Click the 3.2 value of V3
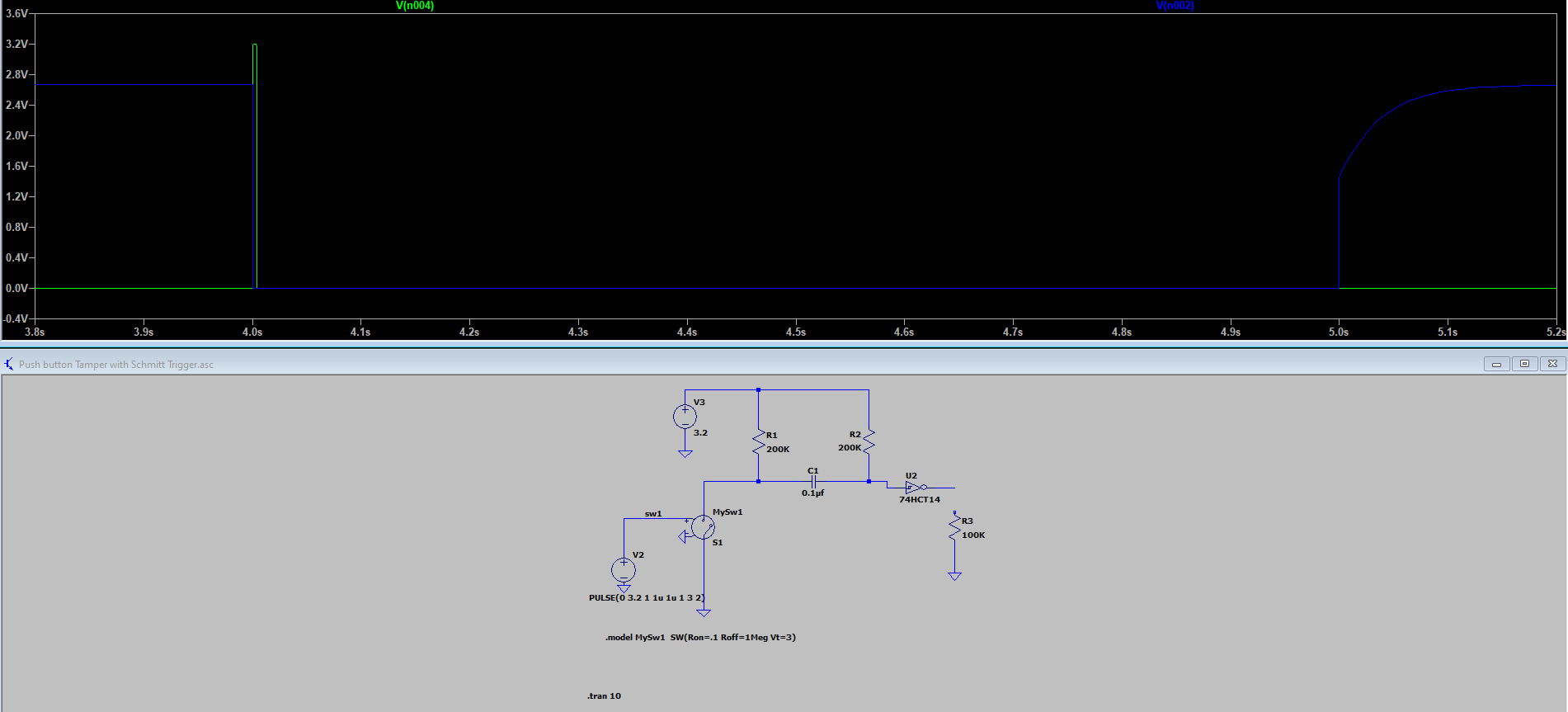This screenshot has width=1568, height=712. pos(700,432)
